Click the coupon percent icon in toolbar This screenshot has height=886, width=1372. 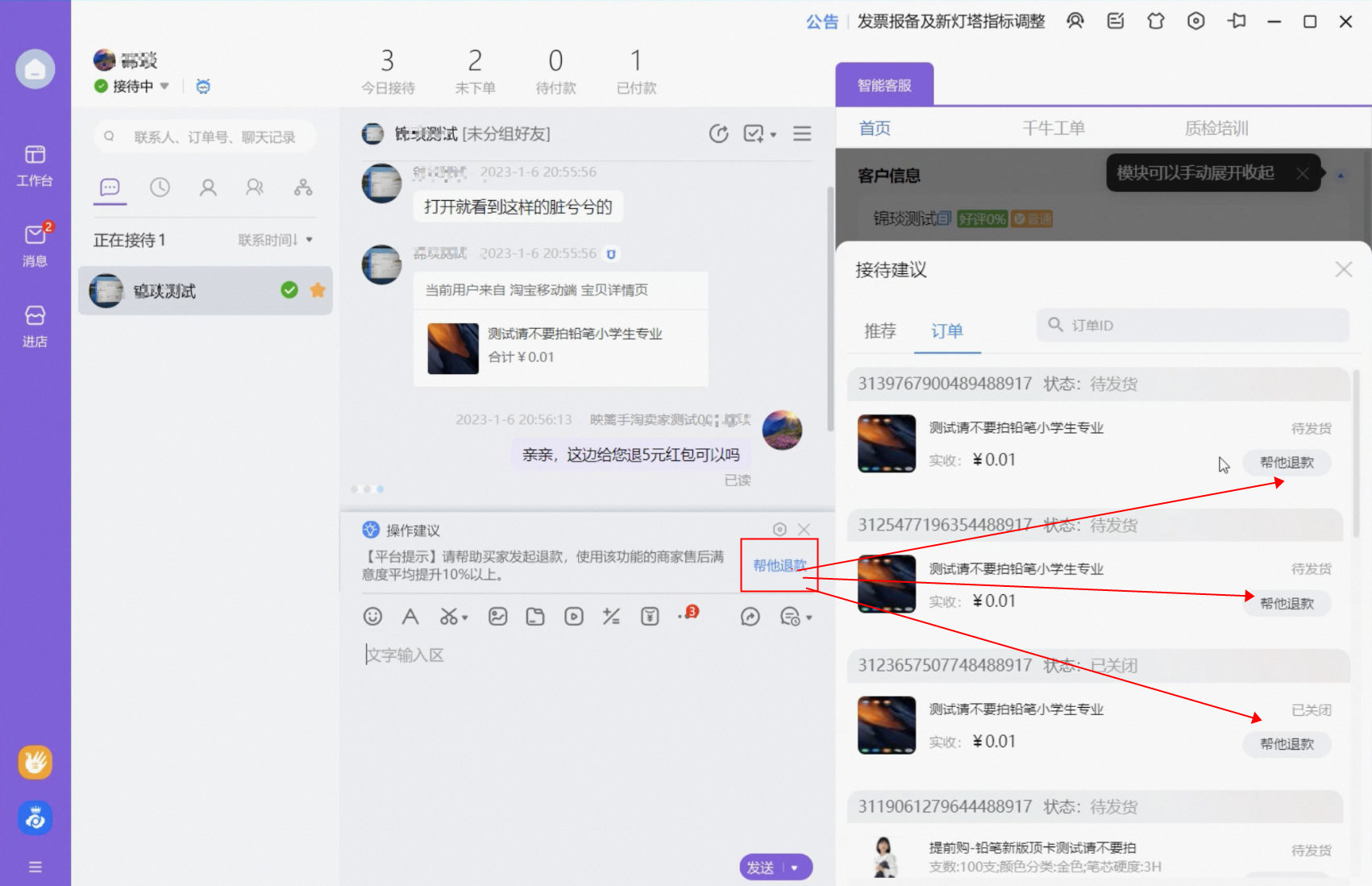(x=611, y=617)
